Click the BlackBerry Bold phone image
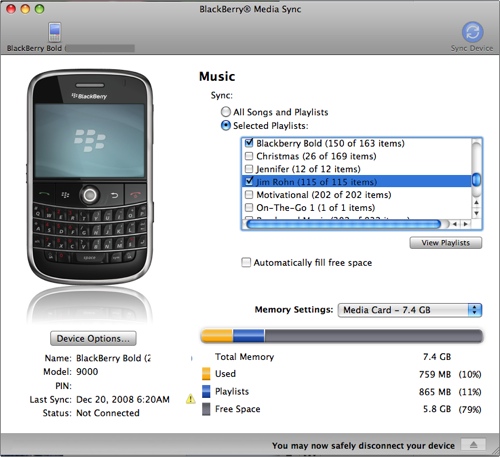 pyautogui.click(x=90, y=177)
